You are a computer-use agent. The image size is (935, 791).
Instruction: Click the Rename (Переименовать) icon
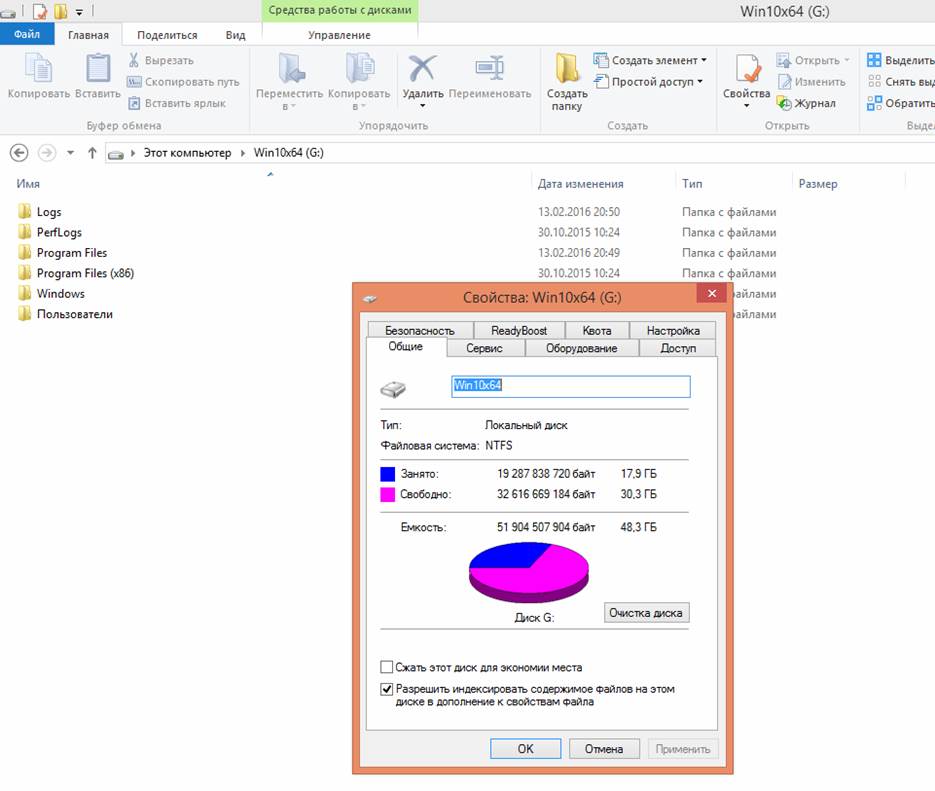[490, 67]
